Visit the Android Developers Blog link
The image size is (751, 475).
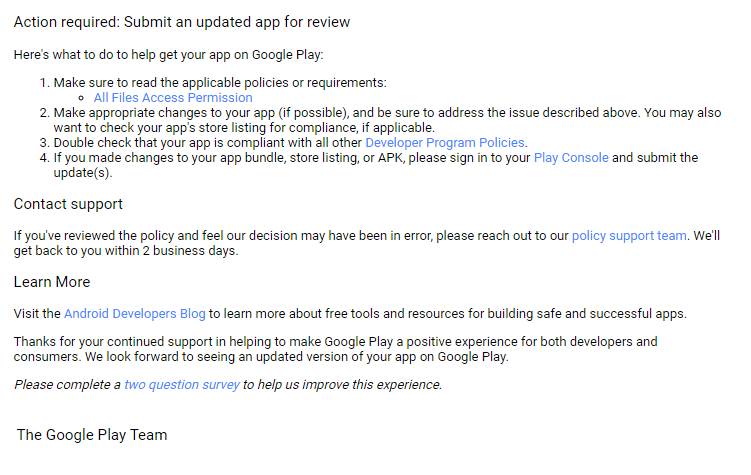[135, 314]
